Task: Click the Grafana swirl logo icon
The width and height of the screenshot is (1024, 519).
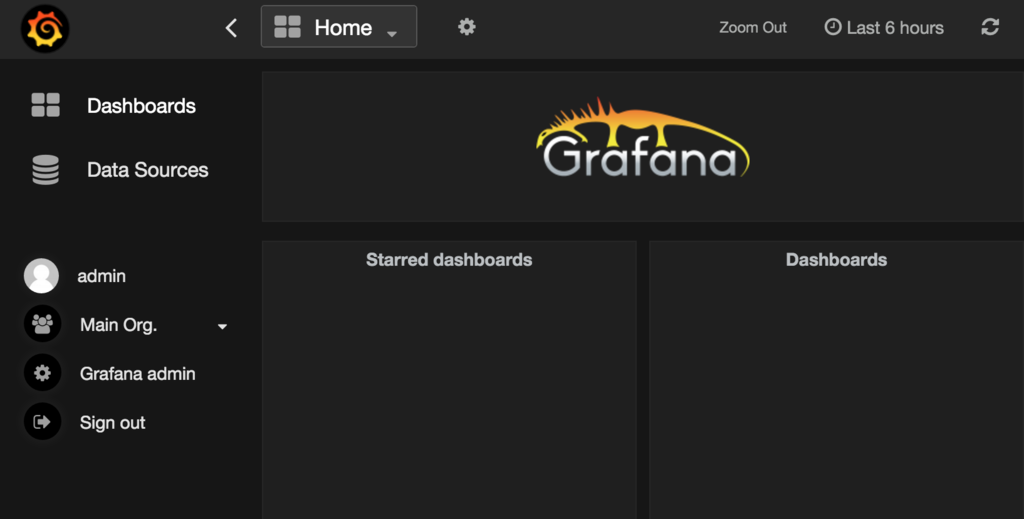Action: pos(44,29)
